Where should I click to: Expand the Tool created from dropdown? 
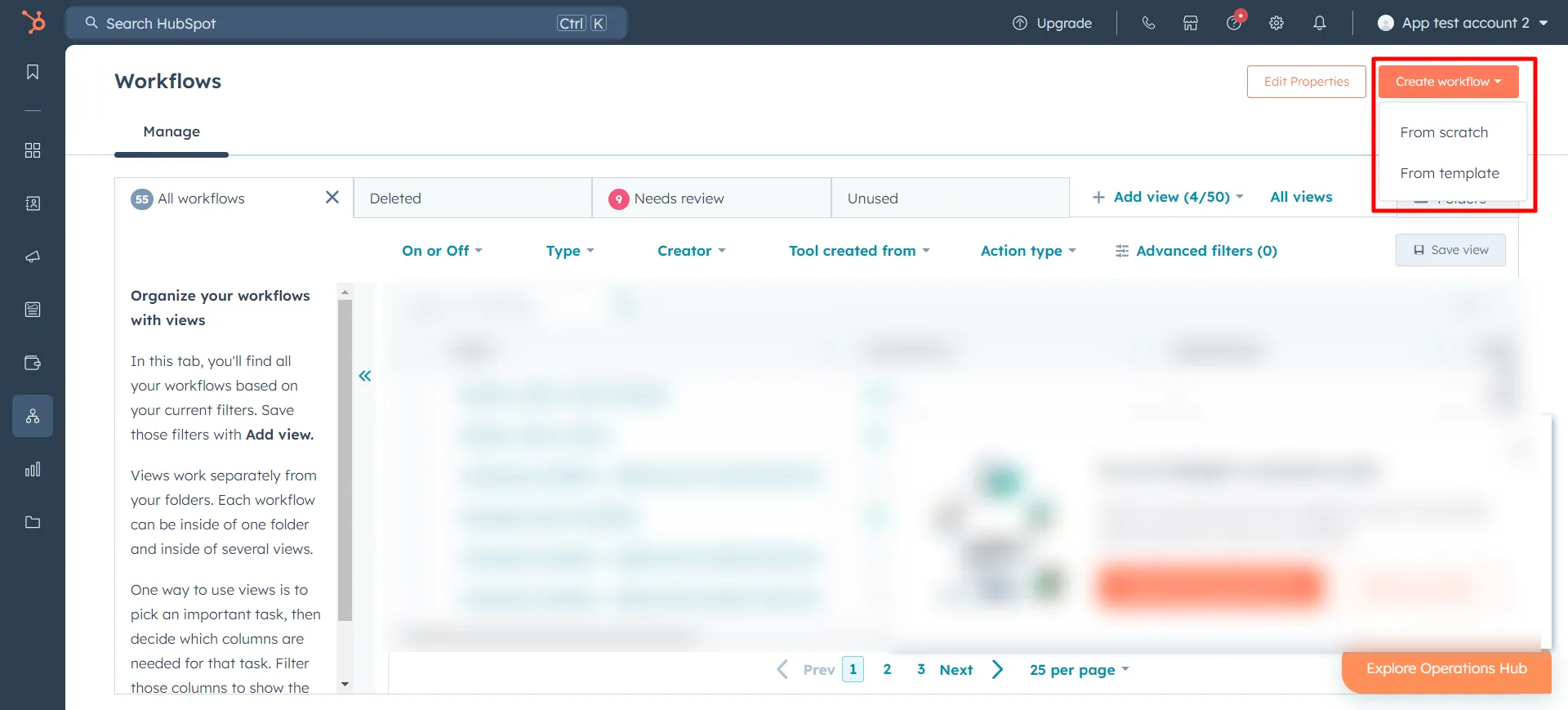pyautogui.click(x=859, y=251)
